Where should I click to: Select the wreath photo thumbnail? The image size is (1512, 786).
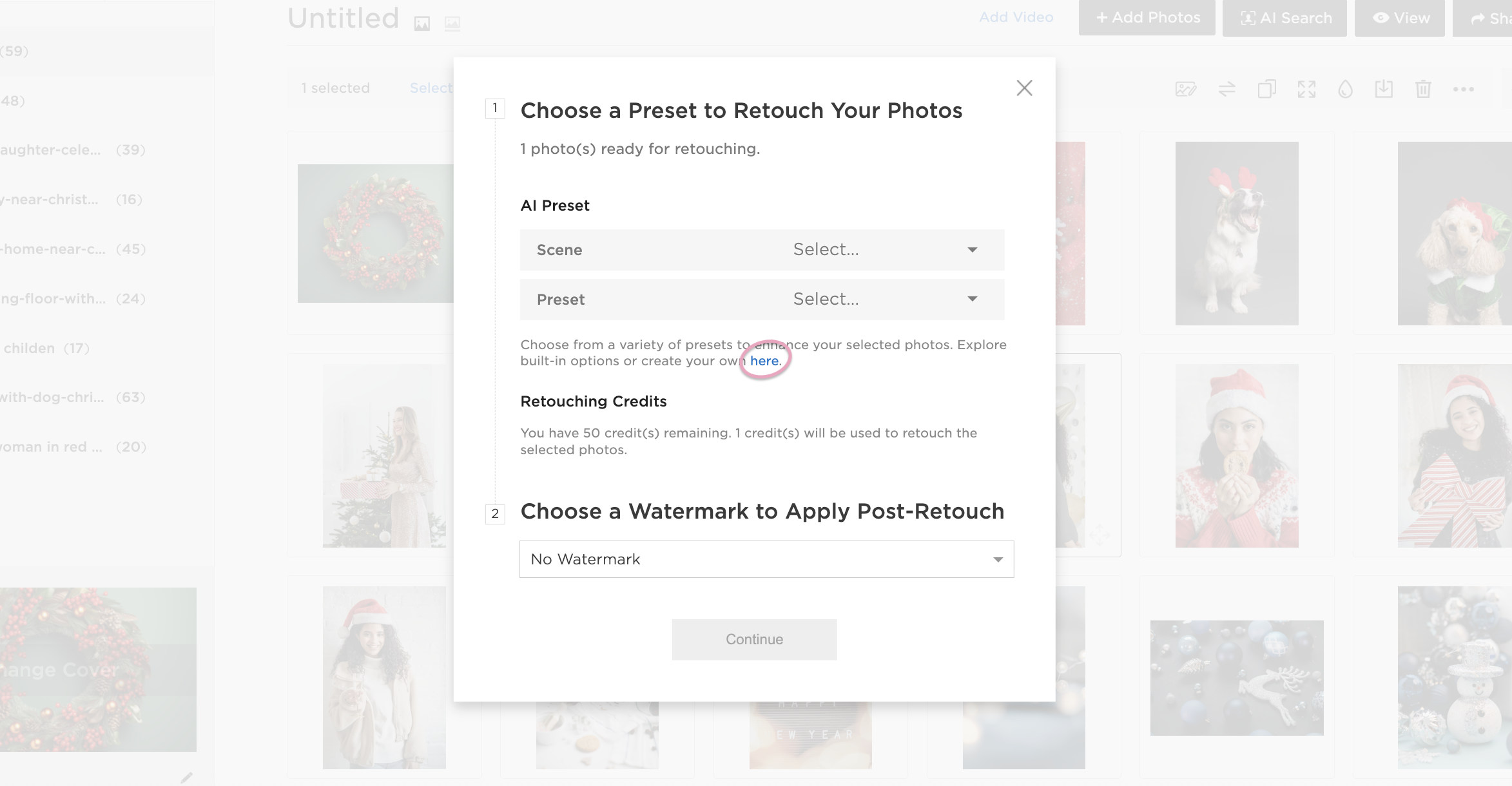coord(375,233)
